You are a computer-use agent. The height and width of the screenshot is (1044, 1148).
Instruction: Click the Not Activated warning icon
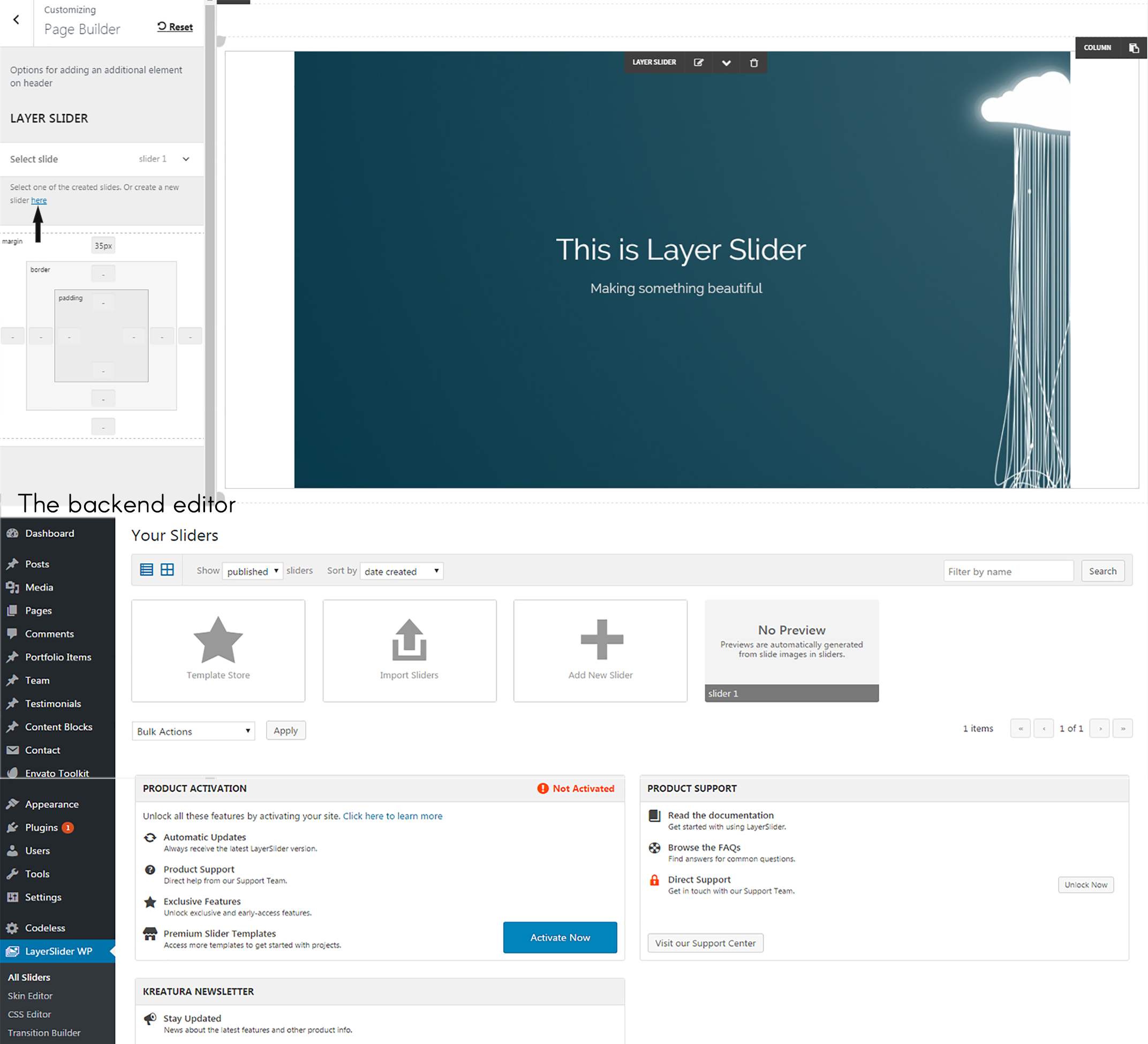[x=543, y=789]
